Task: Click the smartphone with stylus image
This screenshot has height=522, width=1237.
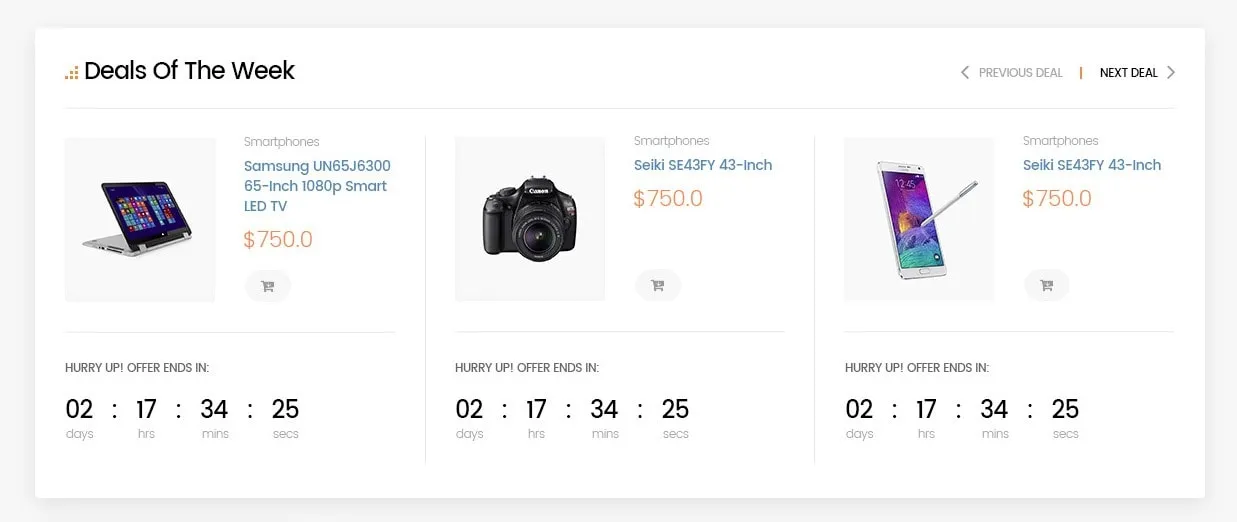Action: click(x=919, y=219)
